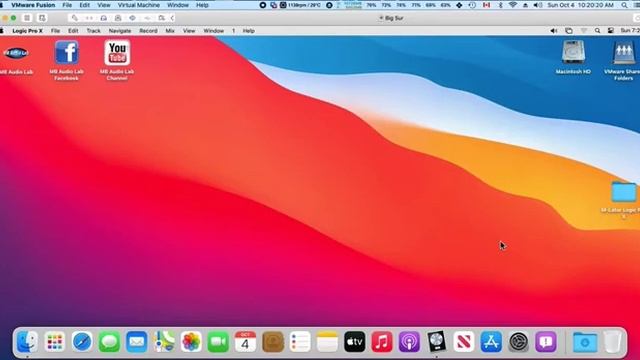Launch Maps from the Dock
The height and width of the screenshot is (360, 640).
[164, 342]
